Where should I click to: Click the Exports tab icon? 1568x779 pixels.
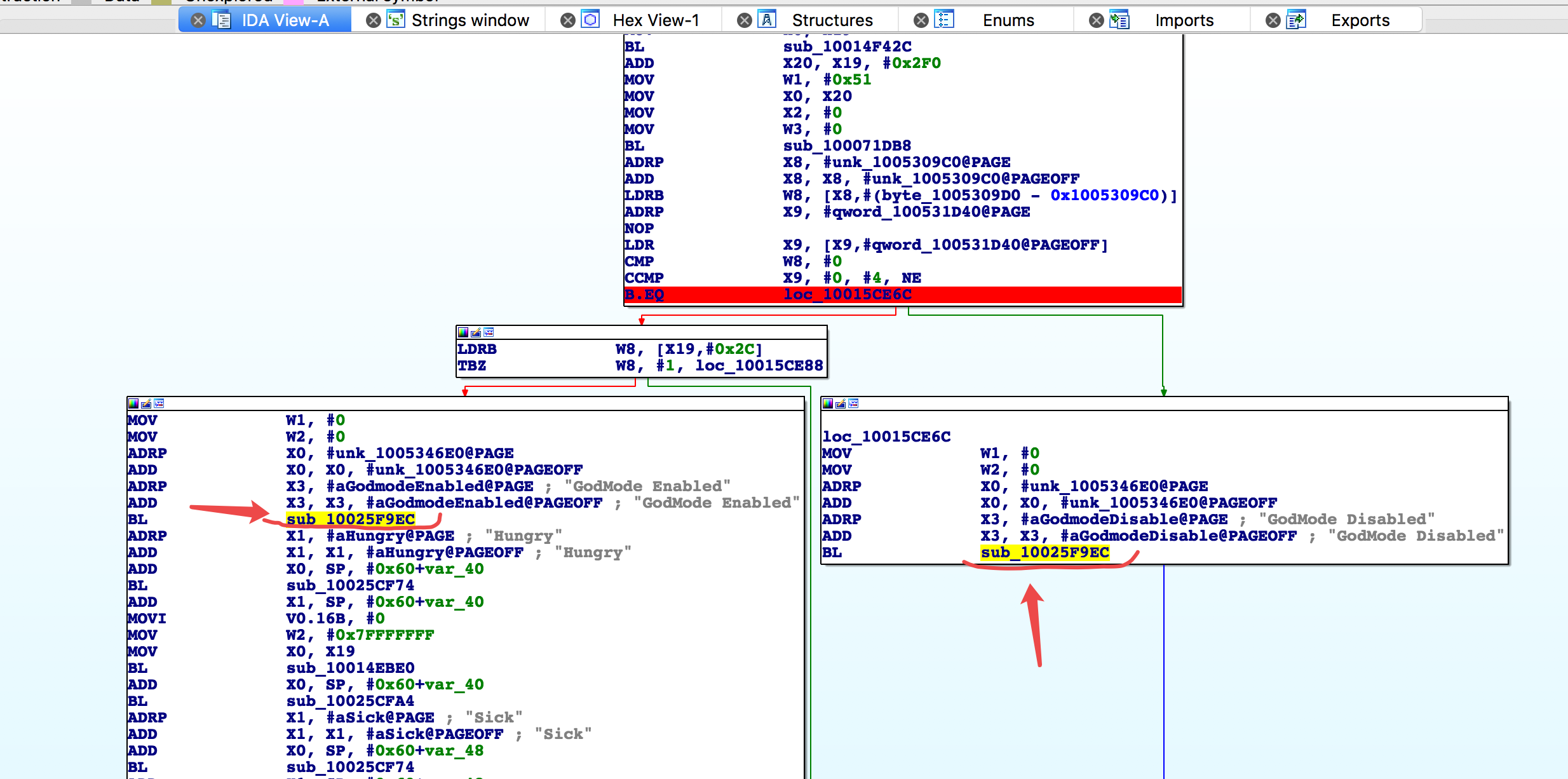coord(1296,20)
